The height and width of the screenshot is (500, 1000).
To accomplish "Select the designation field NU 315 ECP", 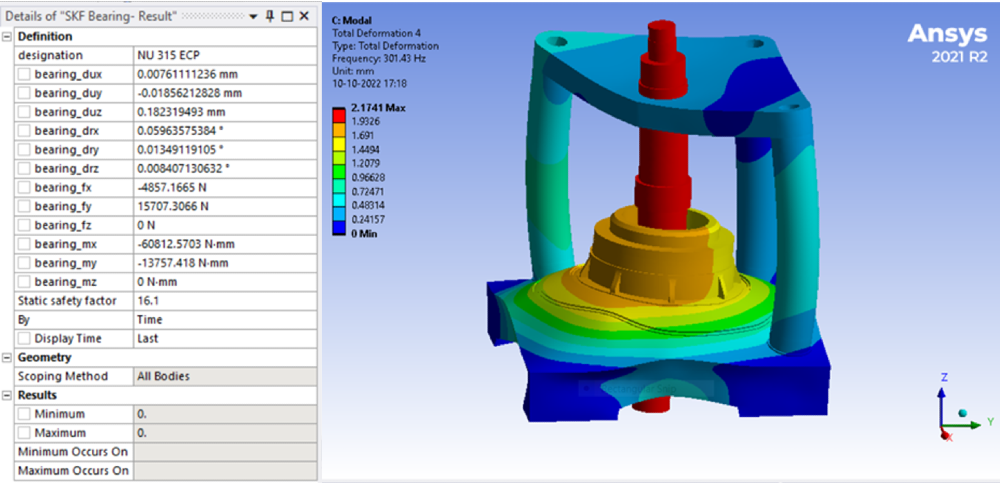I will point(224,55).
